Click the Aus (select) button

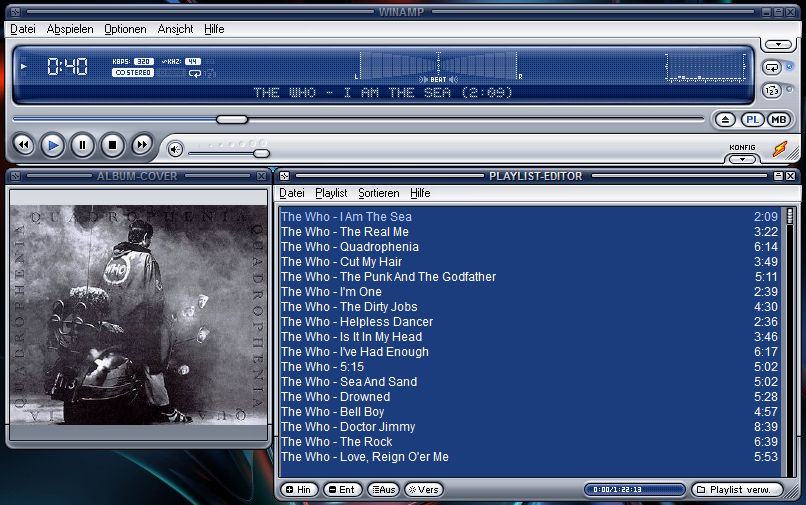(x=384, y=490)
